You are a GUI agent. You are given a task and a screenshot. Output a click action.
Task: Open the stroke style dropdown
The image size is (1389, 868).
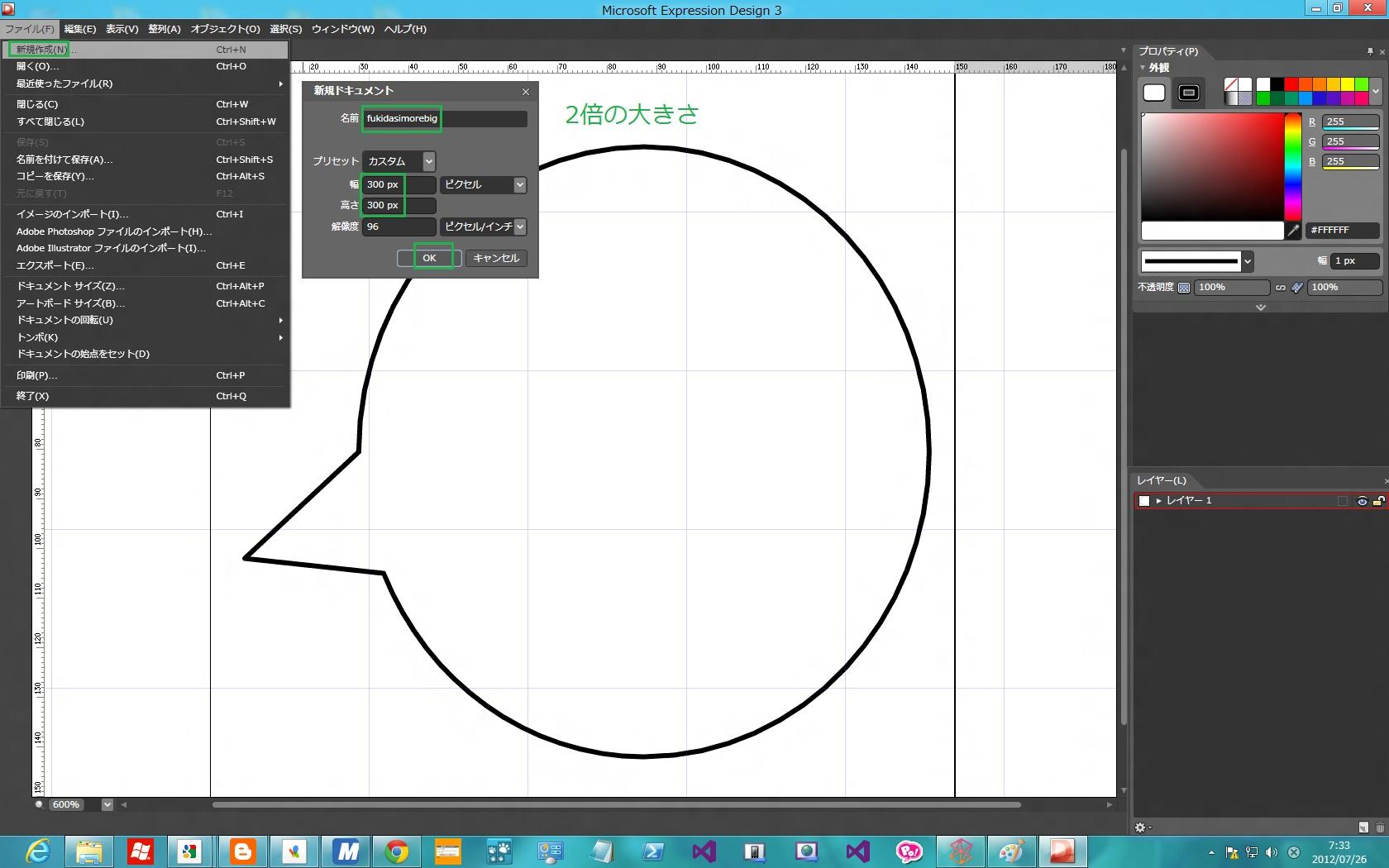tap(1248, 262)
